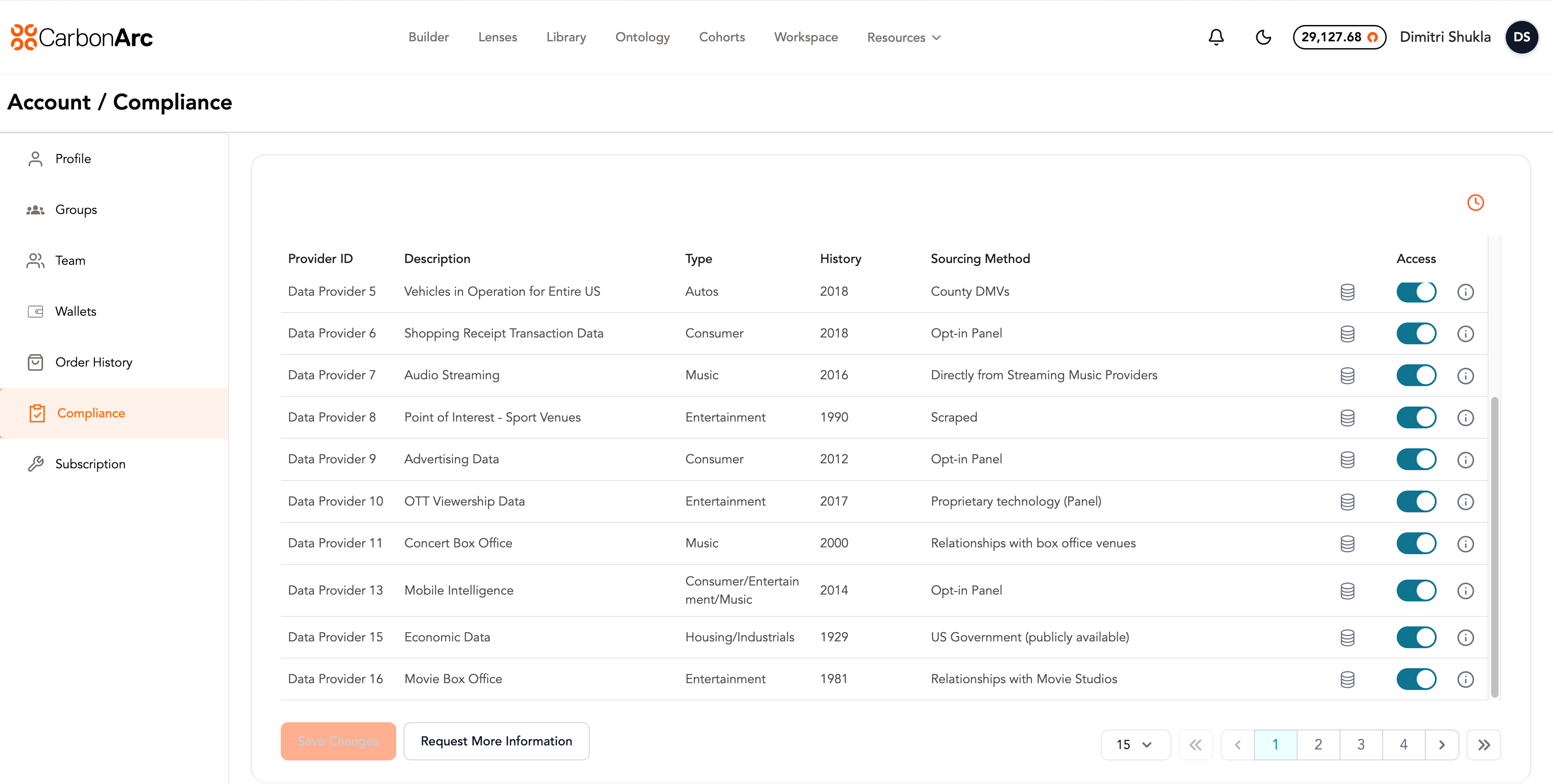Viewport: 1553px width, 784px height.
Task: Expand the Resources dropdown menu
Action: (x=903, y=37)
